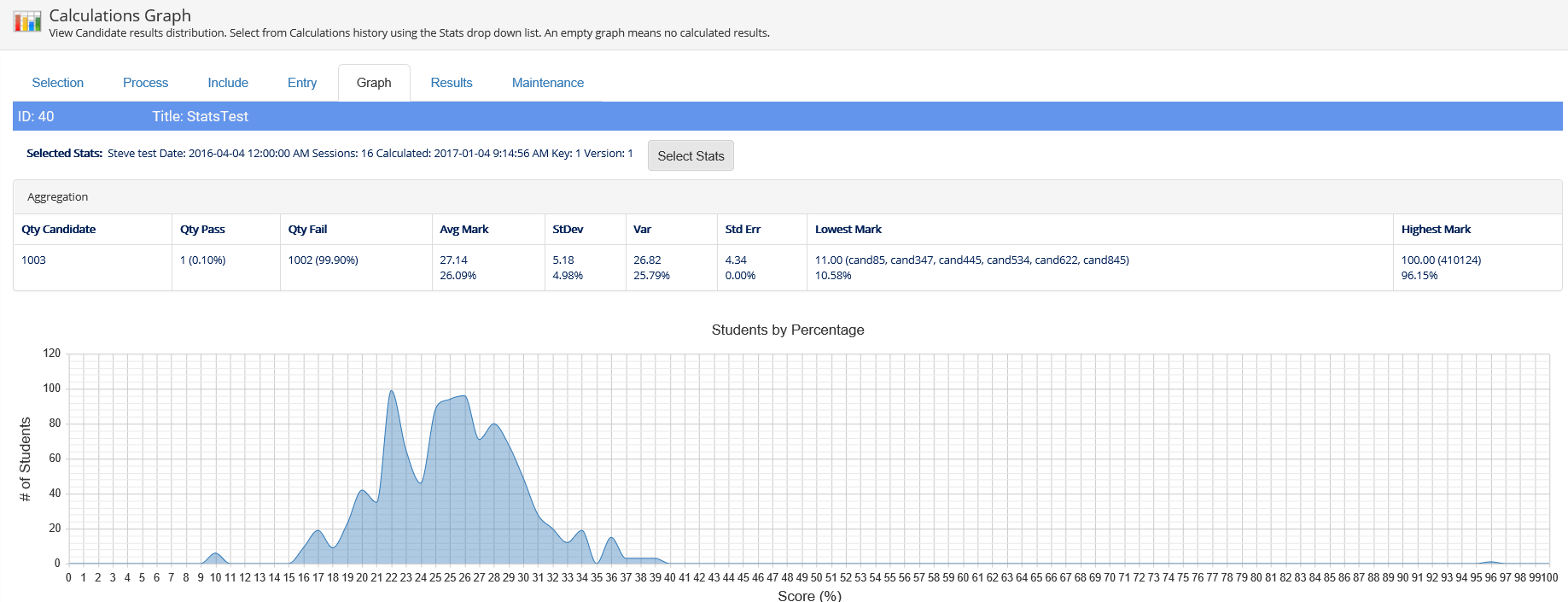This screenshot has width=1568, height=602.
Task: Go to the Entry tab
Action: (x=302, y=83)
